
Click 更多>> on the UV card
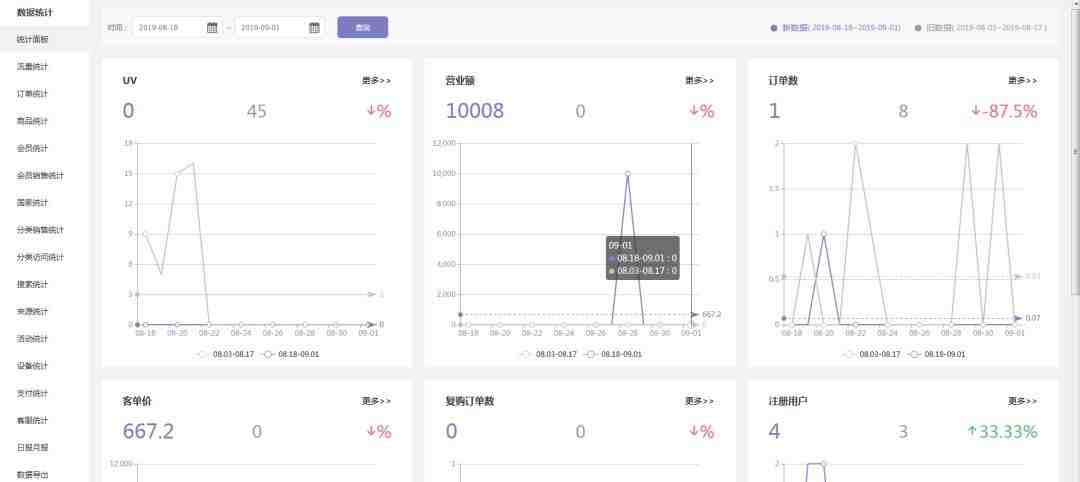coord(376,81)
